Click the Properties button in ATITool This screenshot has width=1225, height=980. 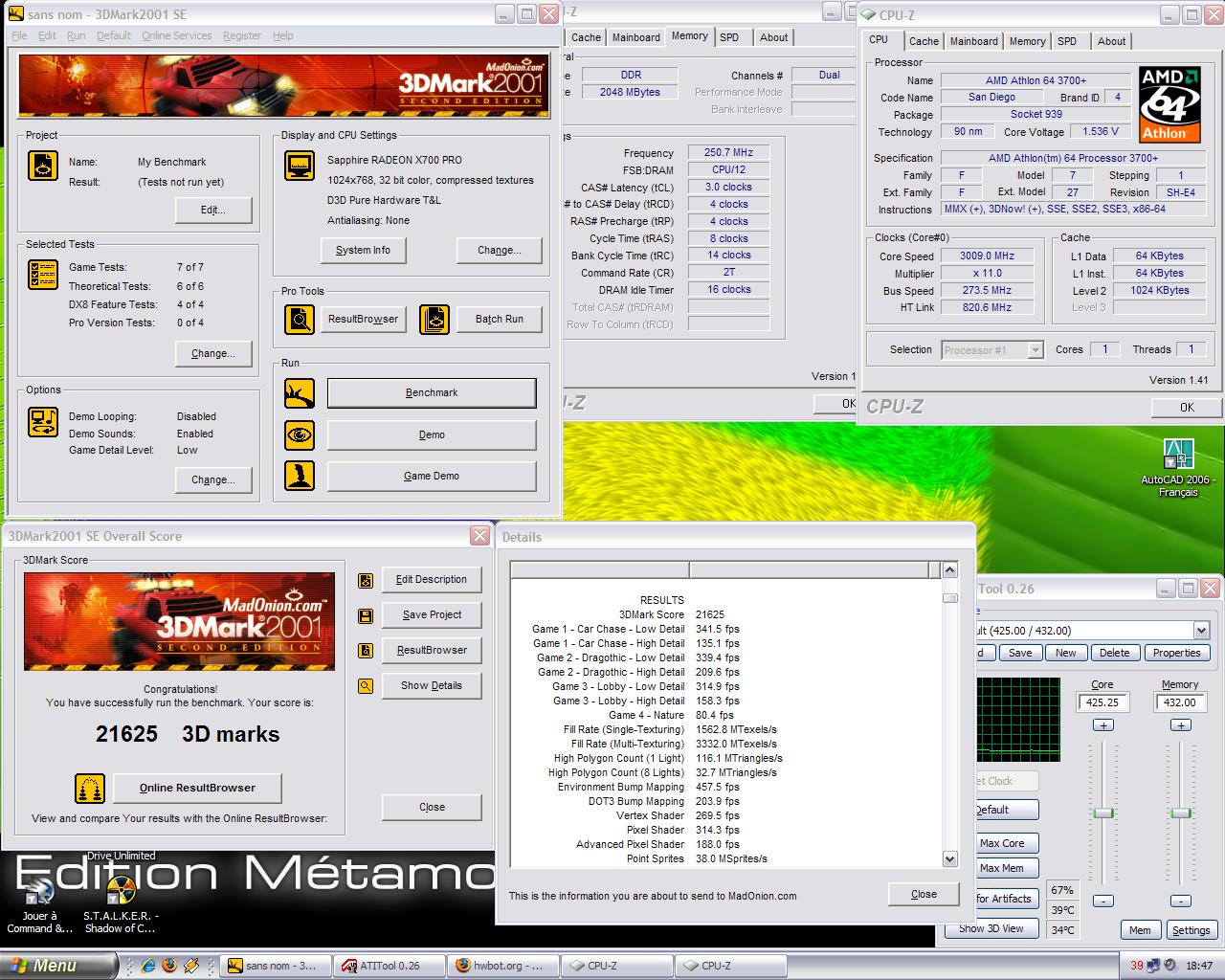(1176, 653)
